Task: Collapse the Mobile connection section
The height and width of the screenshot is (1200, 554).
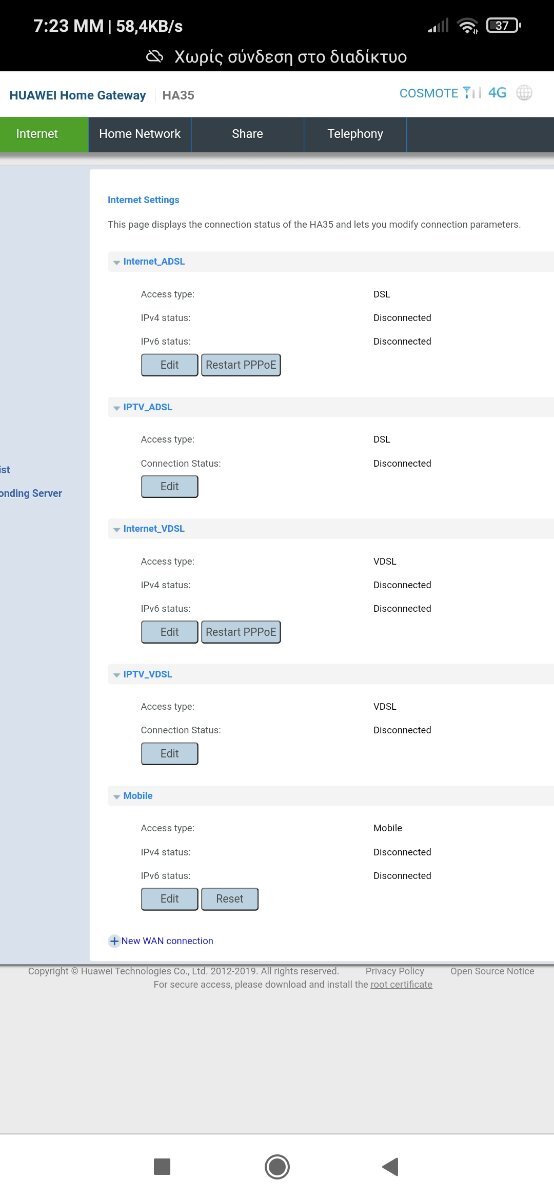Action: (117, 796)
